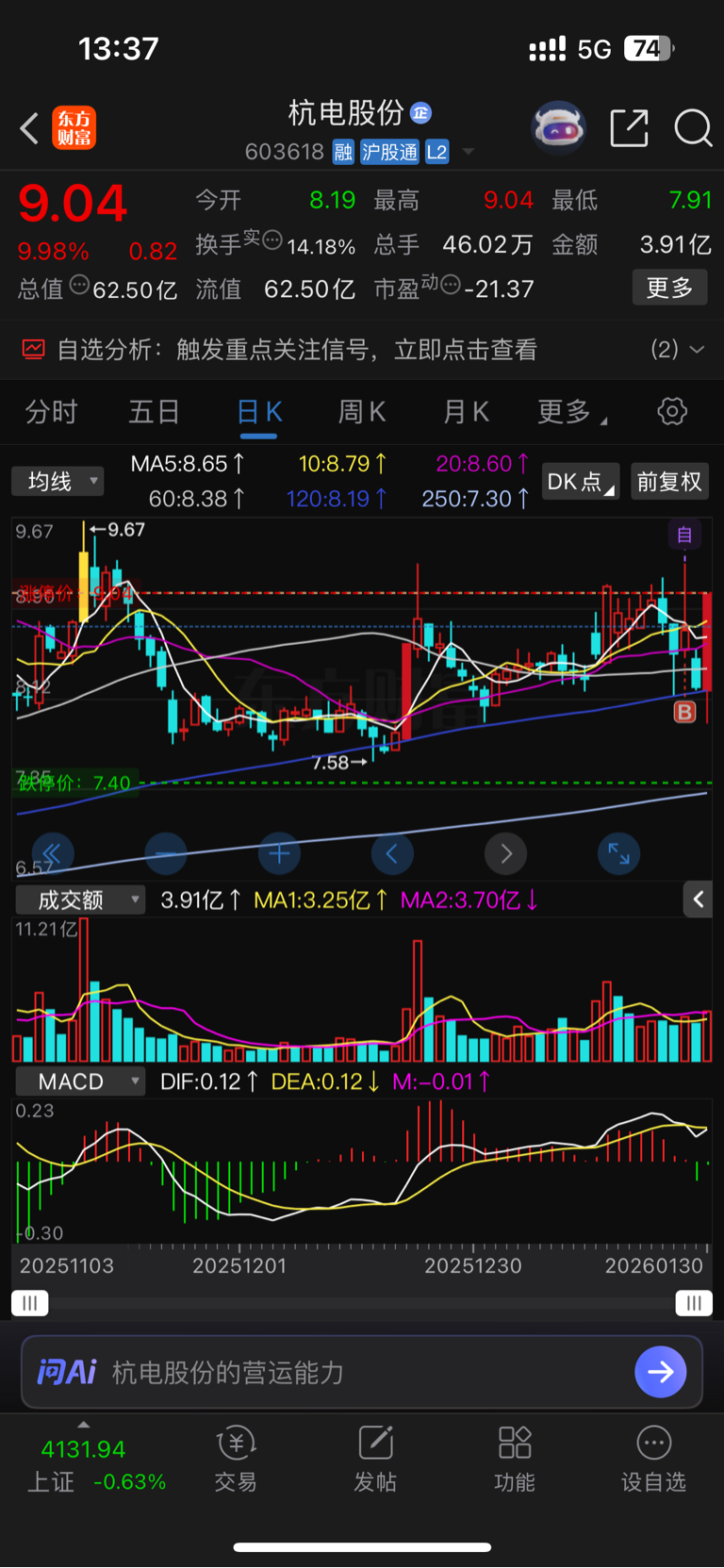Open the MACD indicator dropdown
Screen dimensions: 724x1568
coord(80,1081)
